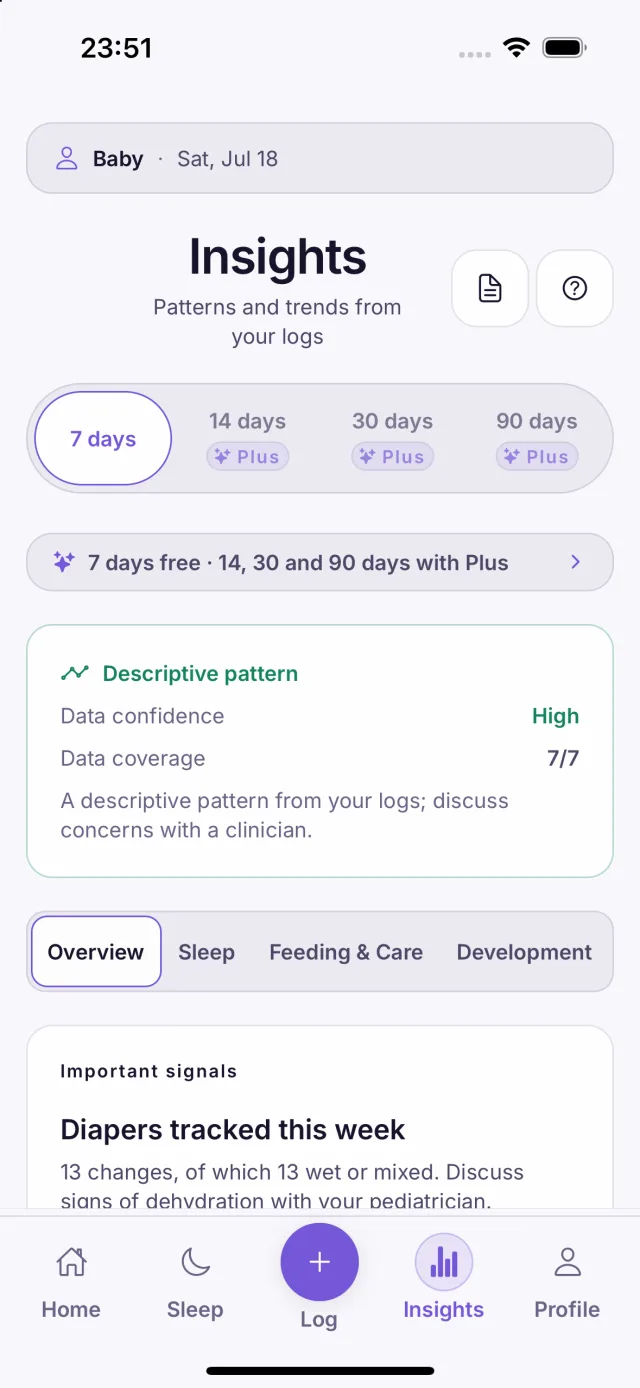Expand the Plus banner chevron arrow

click(575, 562)
